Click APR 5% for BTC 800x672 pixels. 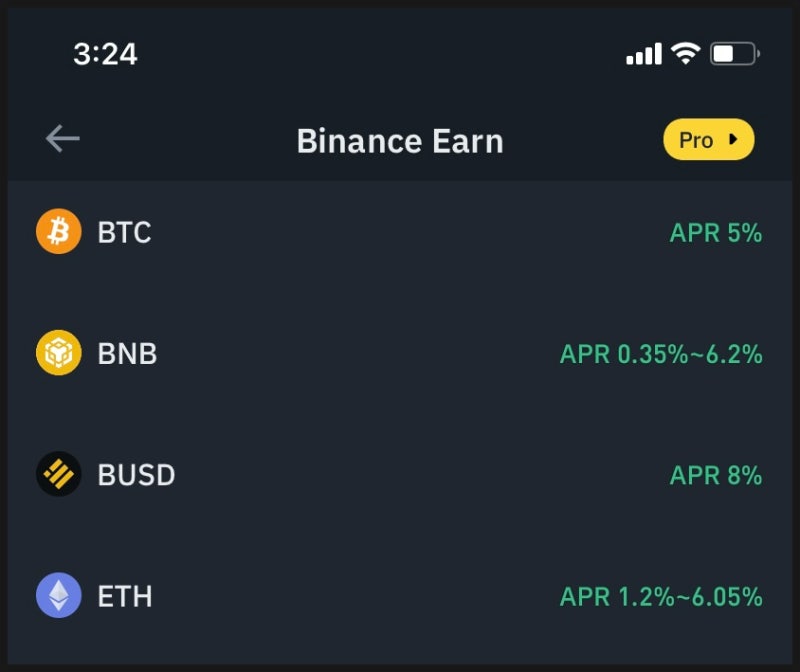pos(716,233)
